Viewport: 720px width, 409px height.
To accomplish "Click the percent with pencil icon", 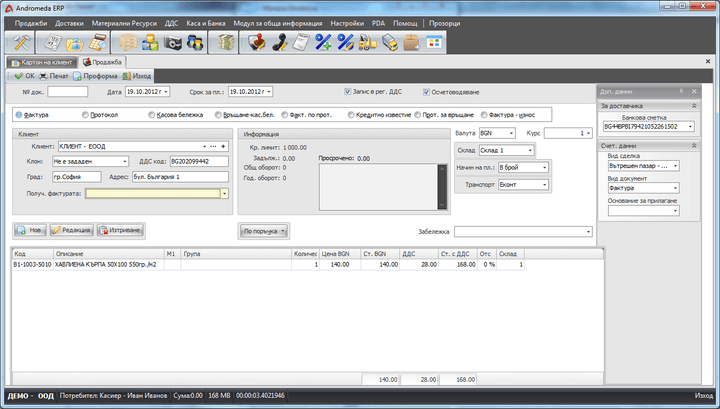I will click(345, 43).
